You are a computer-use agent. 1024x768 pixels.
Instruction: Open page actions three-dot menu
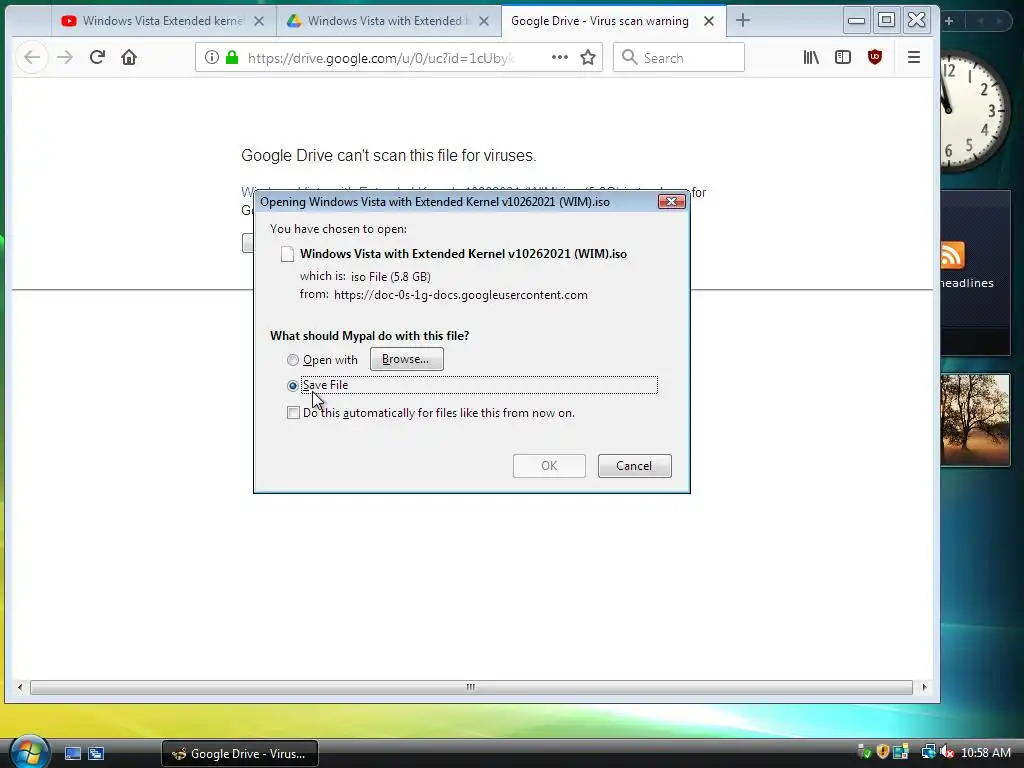pyautogui.click(x=560, y=57)
